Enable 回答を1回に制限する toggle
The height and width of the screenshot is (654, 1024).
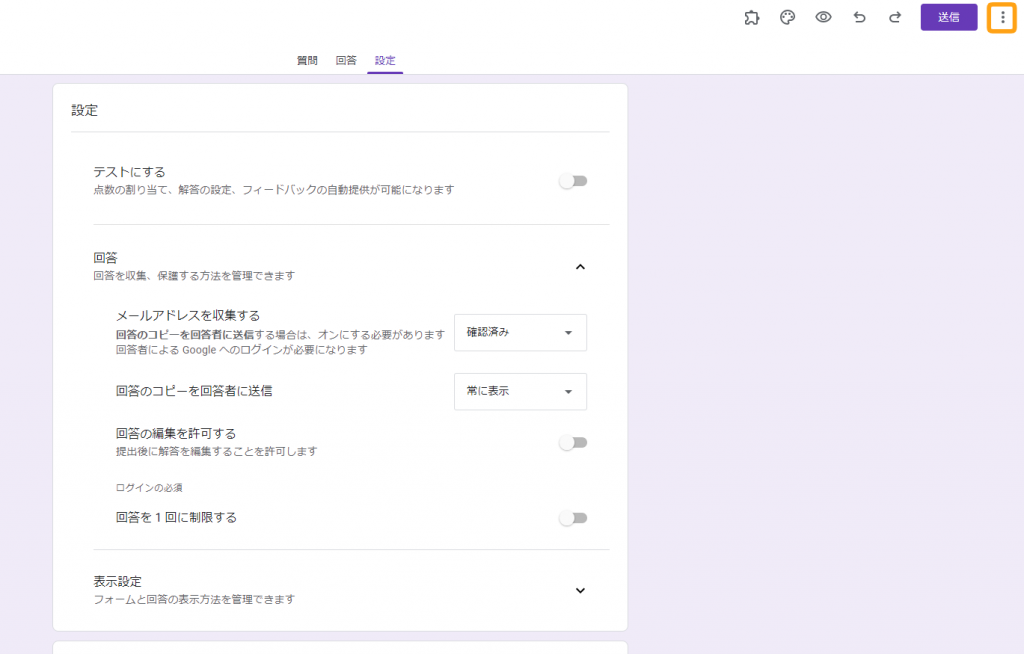coord(573,518)
